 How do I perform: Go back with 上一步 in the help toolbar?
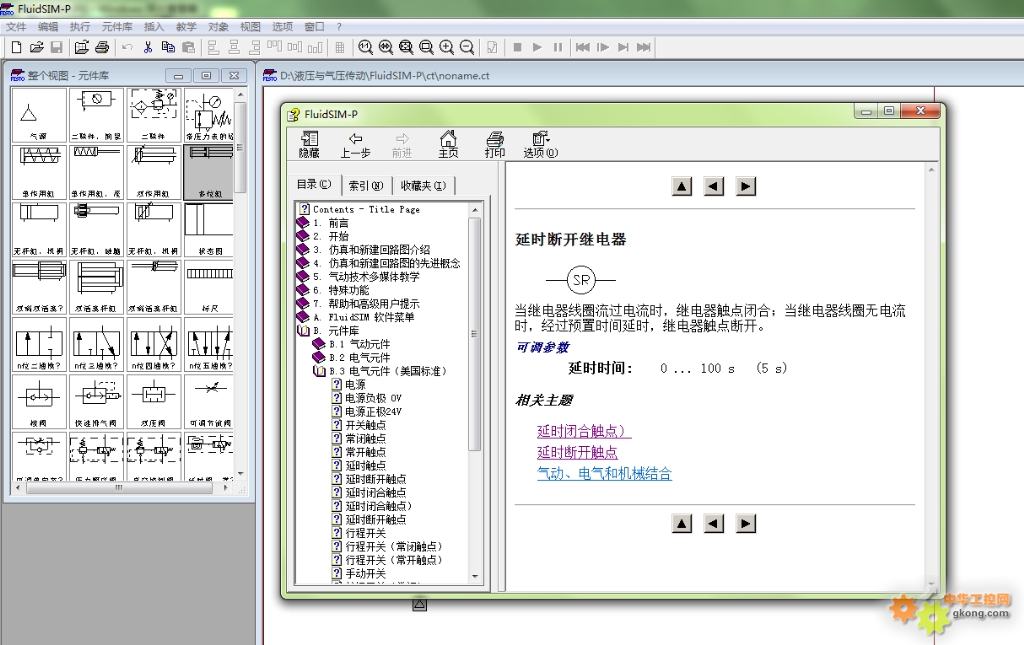pos(355,144)
